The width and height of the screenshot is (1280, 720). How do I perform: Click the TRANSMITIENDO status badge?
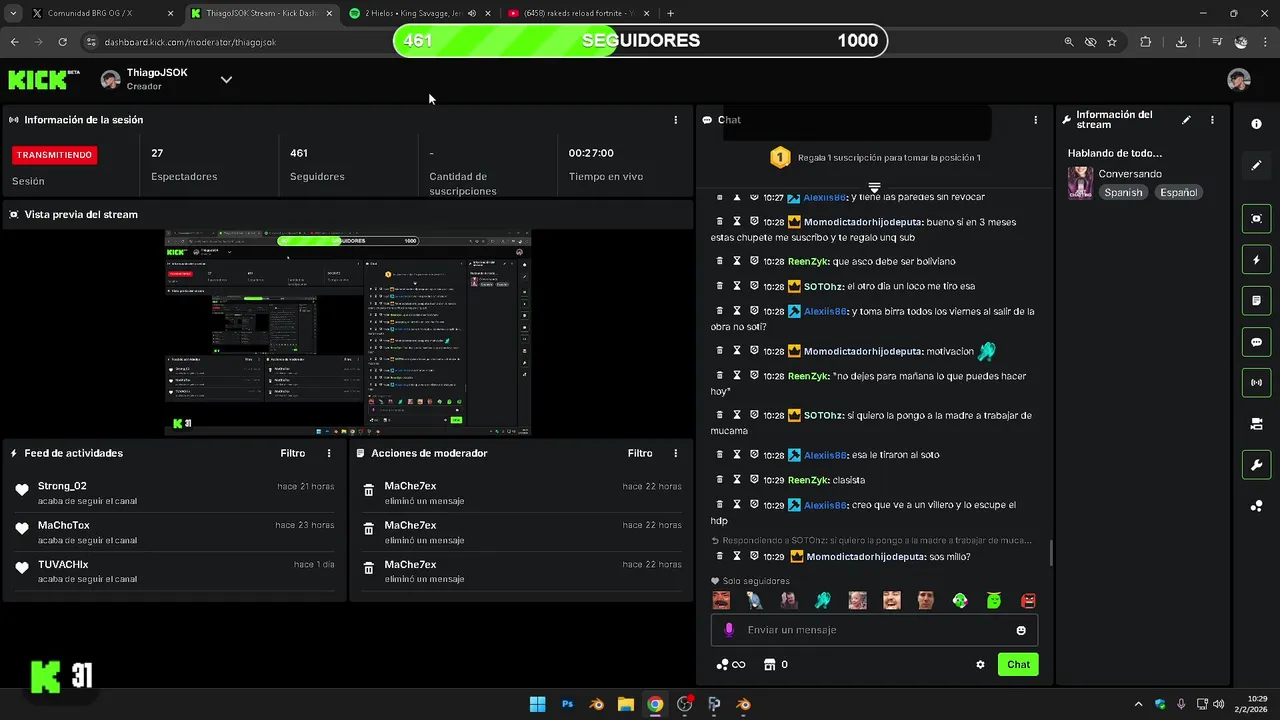coord(54,155)
